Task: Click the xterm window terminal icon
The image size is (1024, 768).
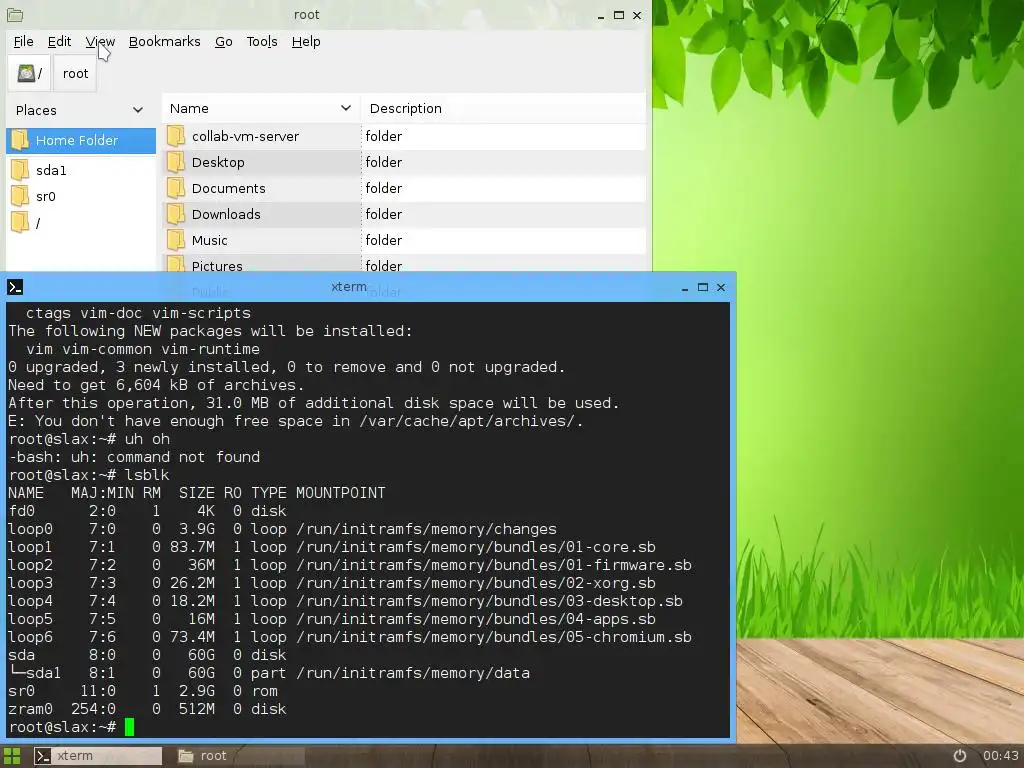Action: [x=15, y=287]
